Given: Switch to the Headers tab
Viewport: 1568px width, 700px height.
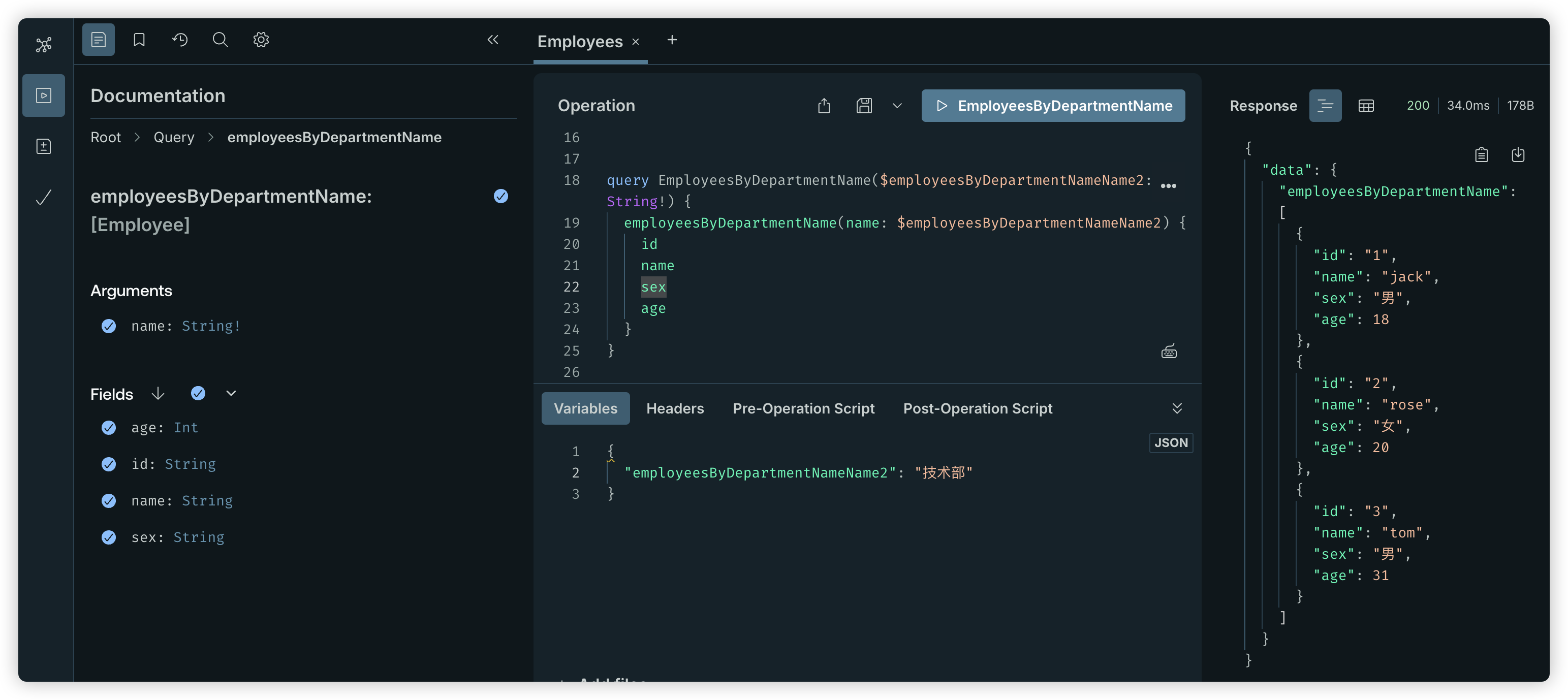Looking at the screenshot, I should (674, 408).
